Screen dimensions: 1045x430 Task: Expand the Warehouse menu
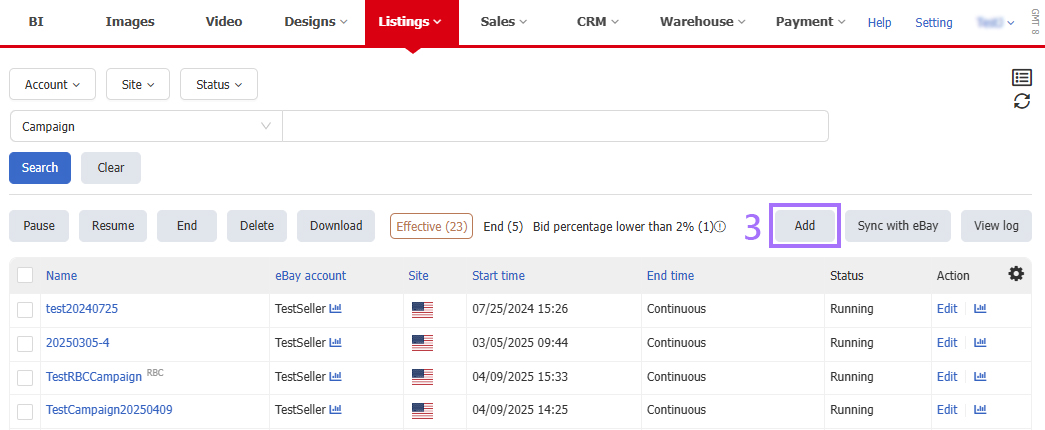[x=702, y=22]
